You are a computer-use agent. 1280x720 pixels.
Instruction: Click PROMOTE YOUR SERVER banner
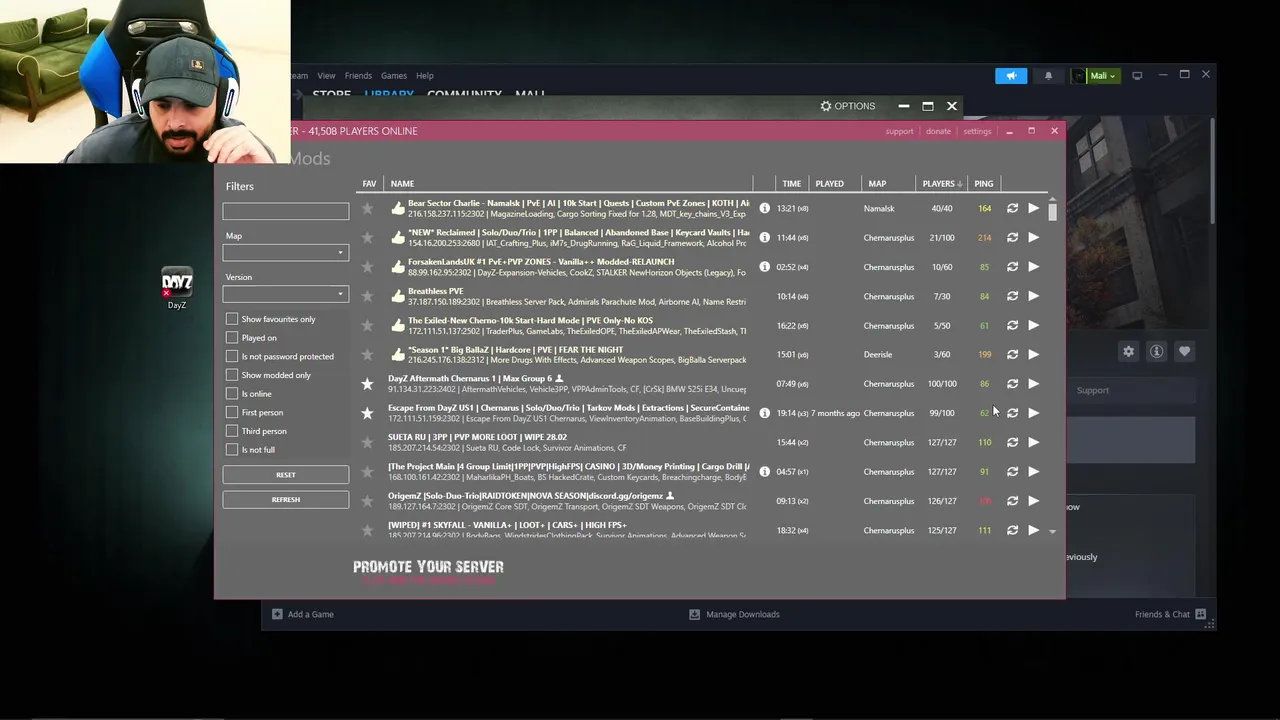point(428,572)
